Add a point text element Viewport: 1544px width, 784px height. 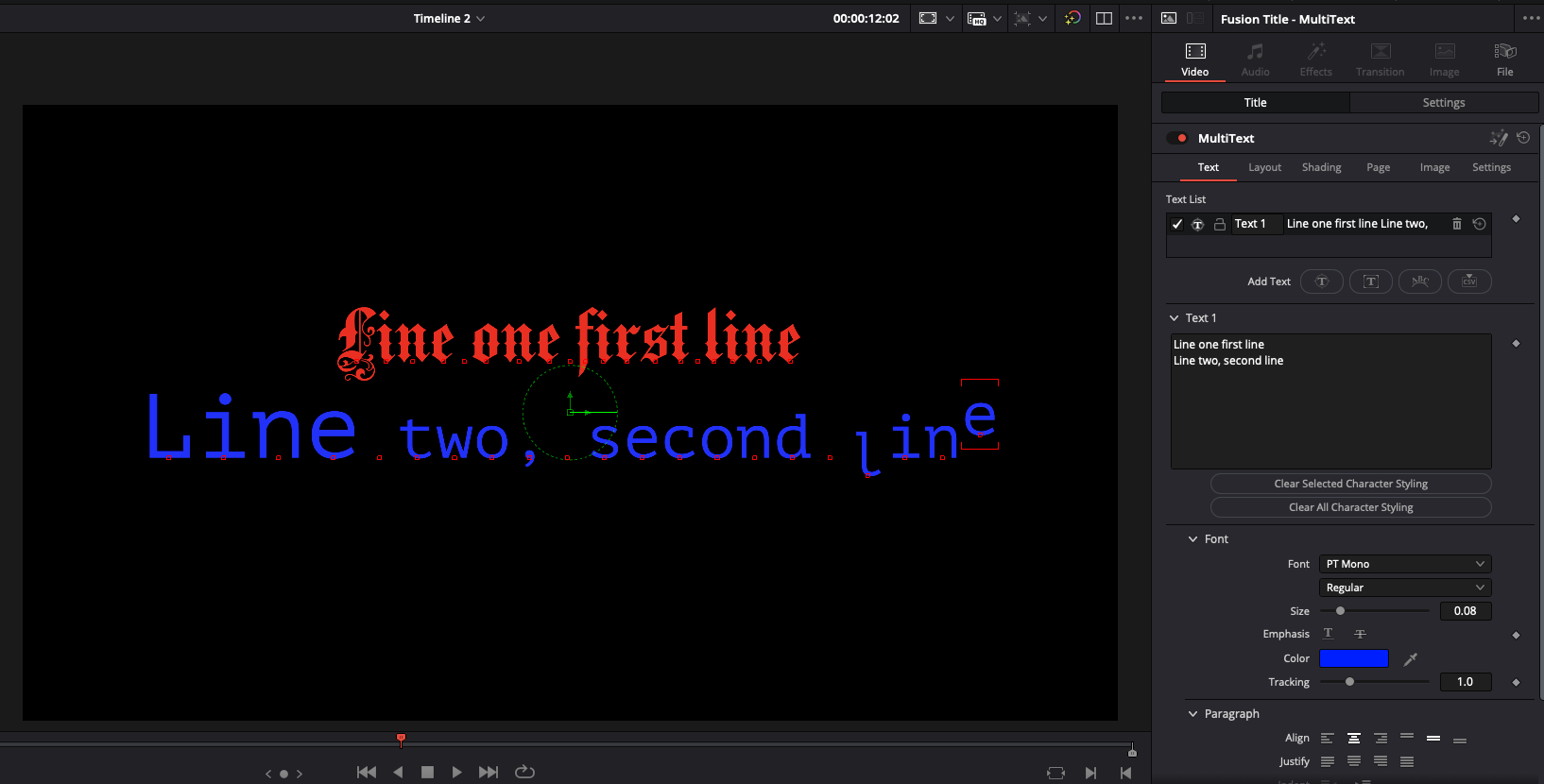click(x=1322, y=281)
